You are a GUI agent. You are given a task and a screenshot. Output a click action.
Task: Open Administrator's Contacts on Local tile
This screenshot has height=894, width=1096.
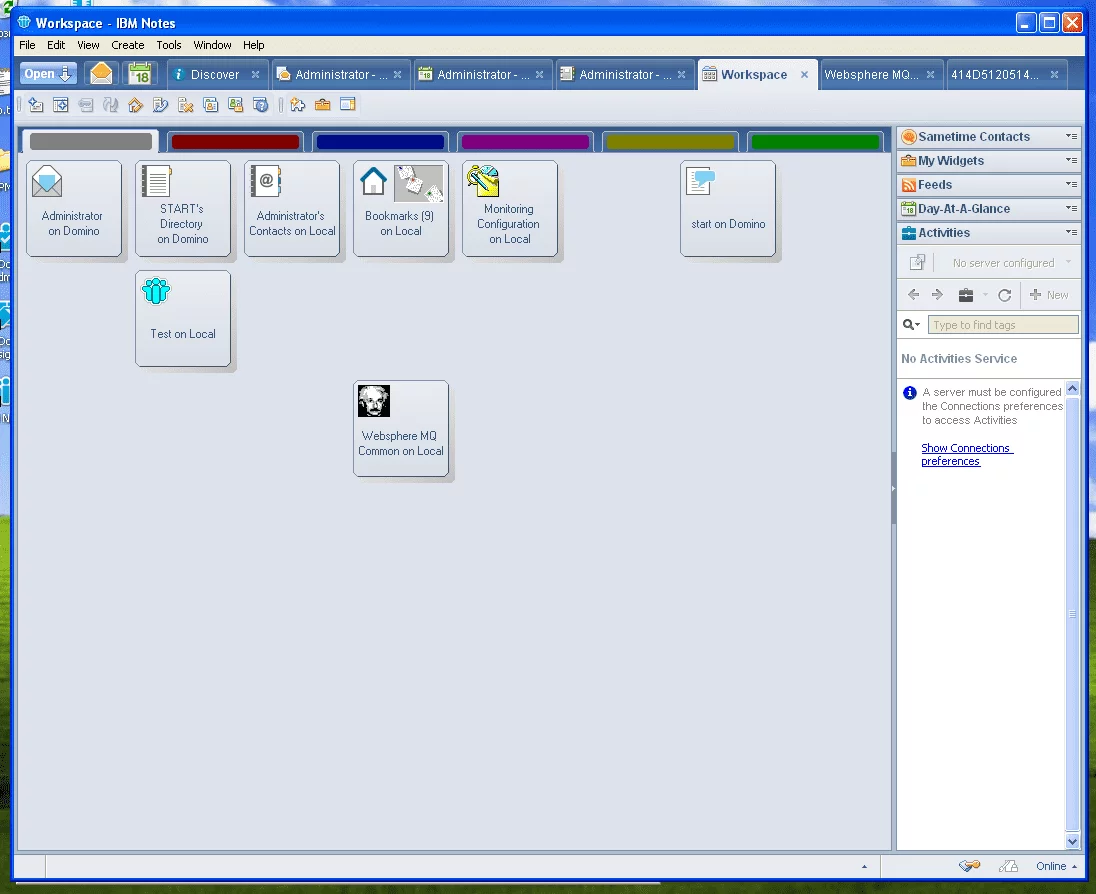pos(292,208)
